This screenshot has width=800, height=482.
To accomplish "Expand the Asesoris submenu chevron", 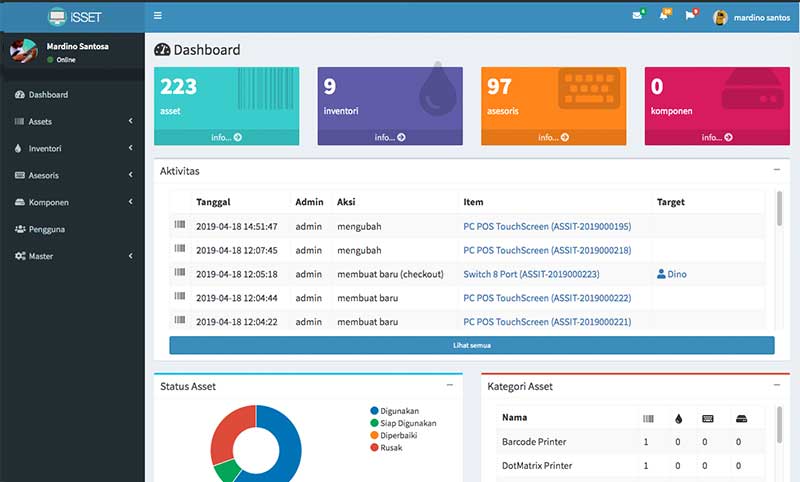I will click(x=131, y=175).
